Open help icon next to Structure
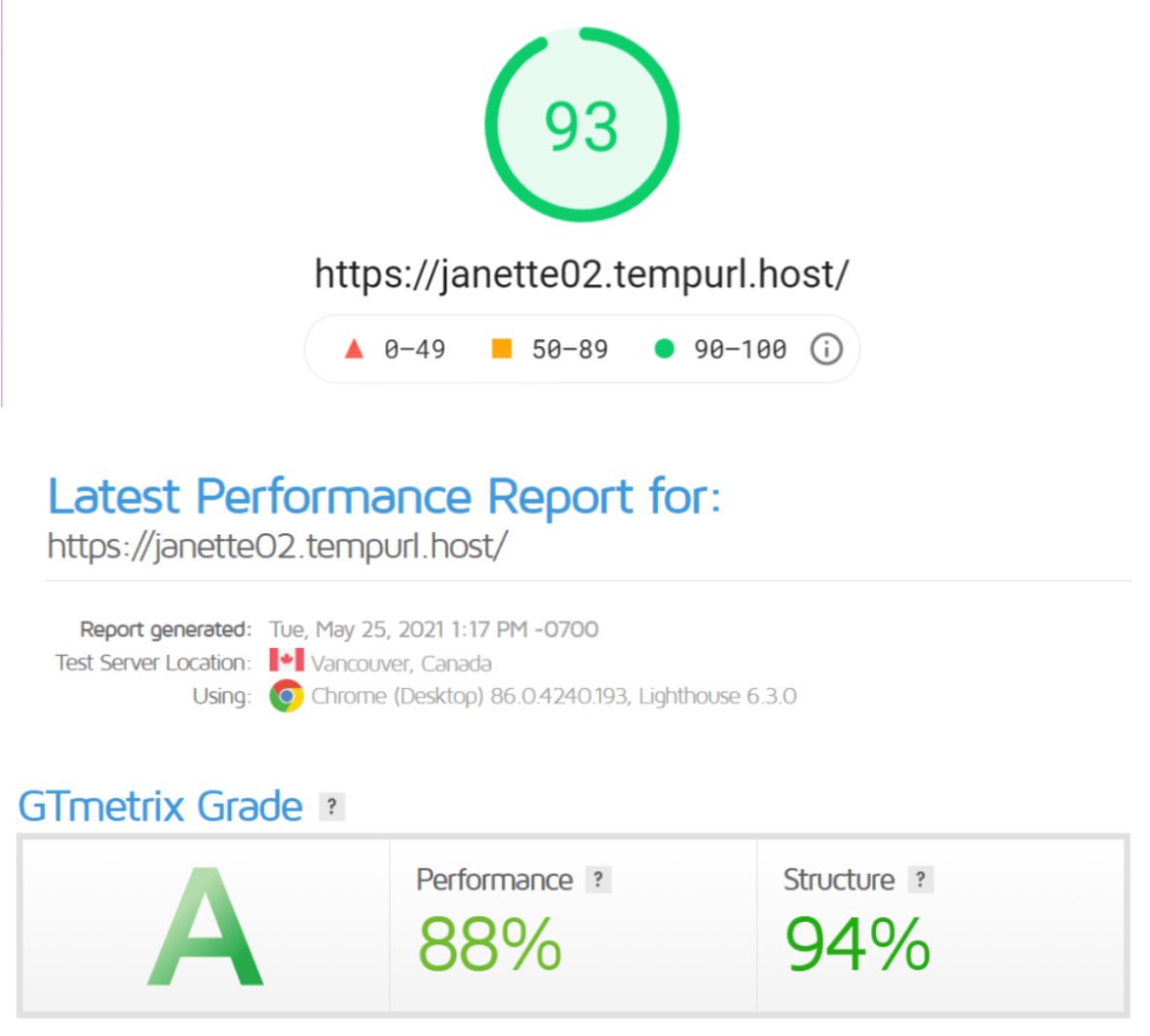The height and width of the screenshot is (1036, 1150). coord(920,879)
